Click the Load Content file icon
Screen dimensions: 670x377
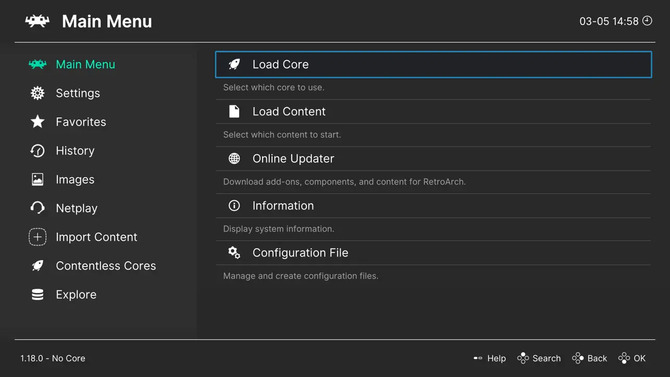tap(234, 112)
